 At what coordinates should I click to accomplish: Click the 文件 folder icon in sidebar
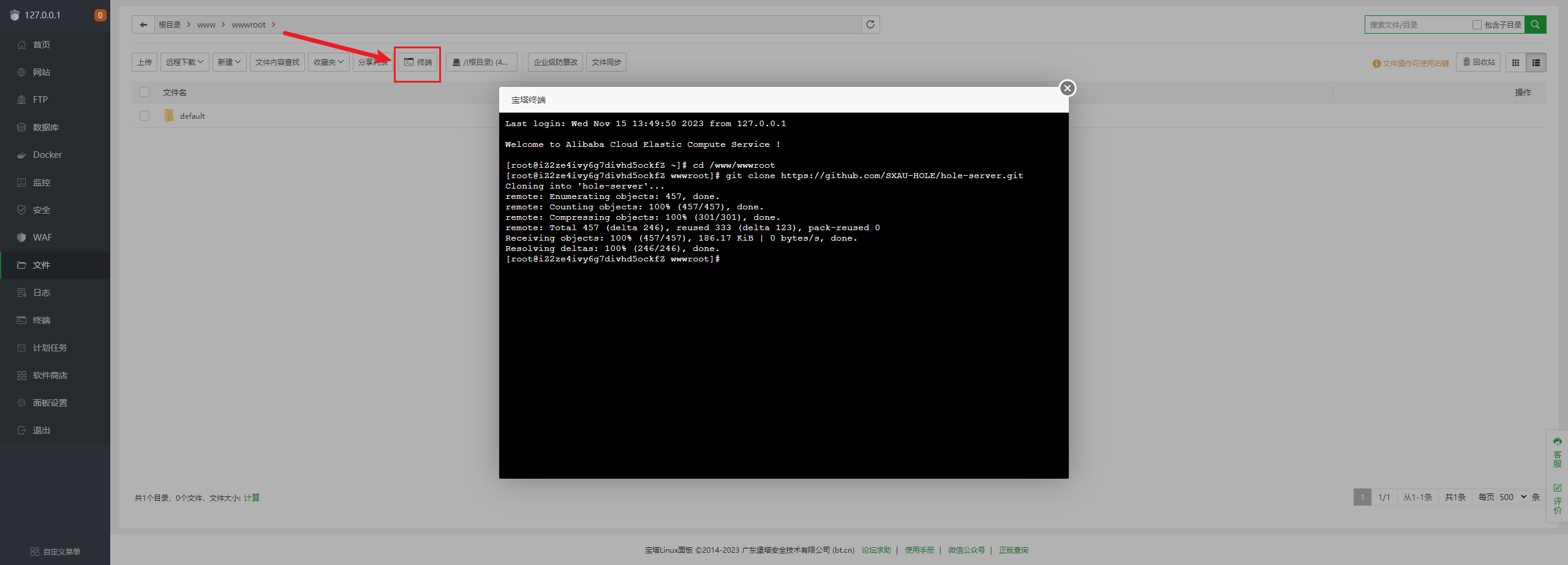pos(21,265)
